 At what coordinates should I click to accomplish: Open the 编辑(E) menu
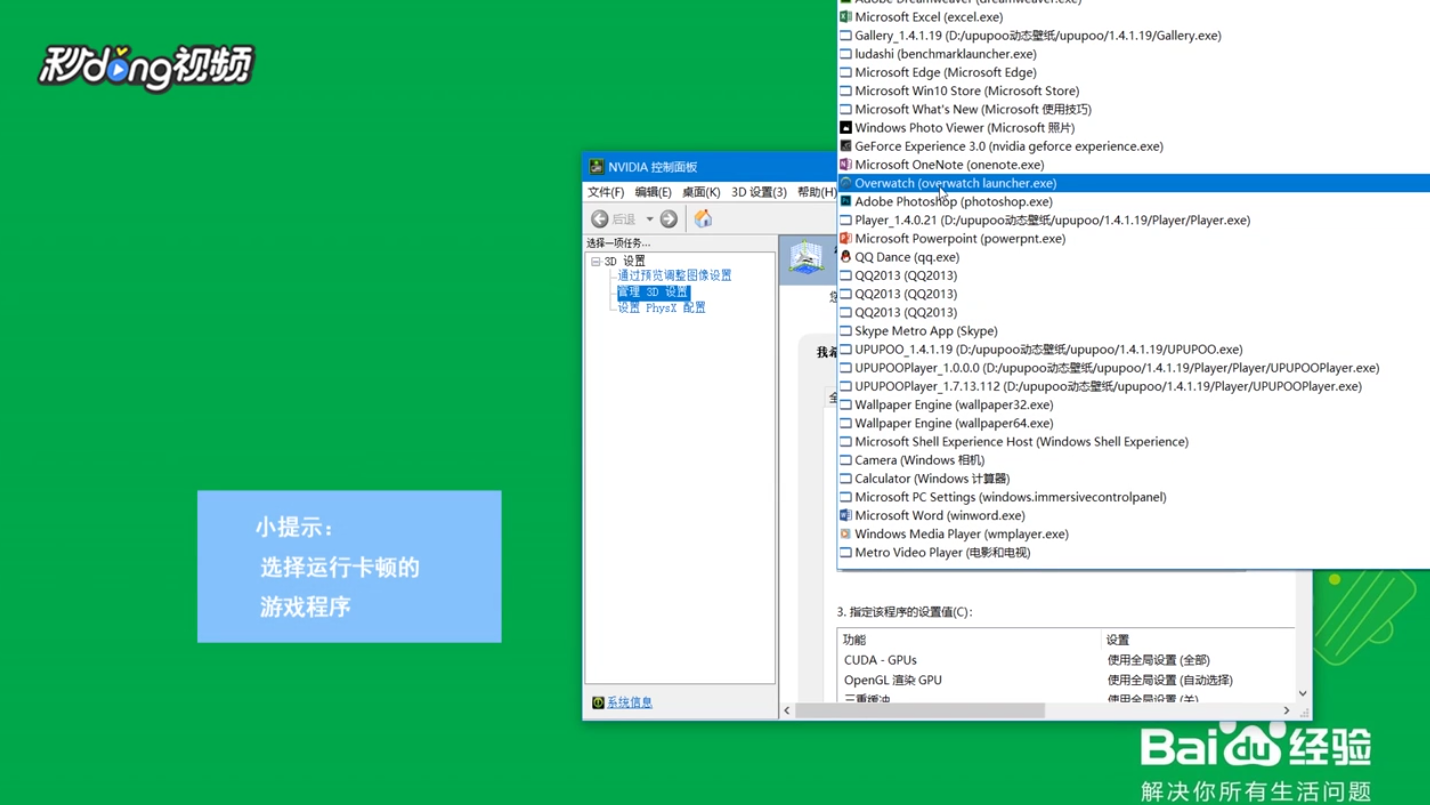653,192
